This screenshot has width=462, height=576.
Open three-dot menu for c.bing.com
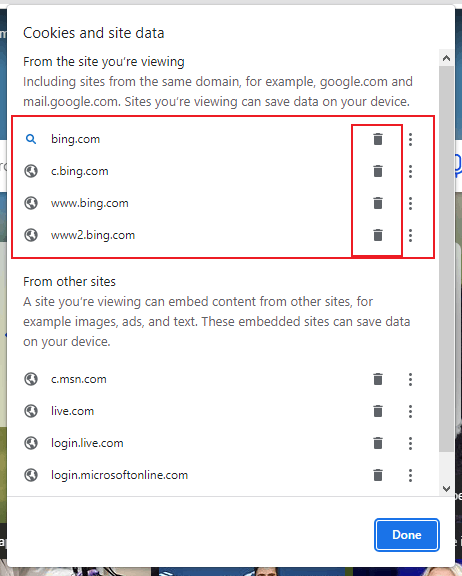411,171
